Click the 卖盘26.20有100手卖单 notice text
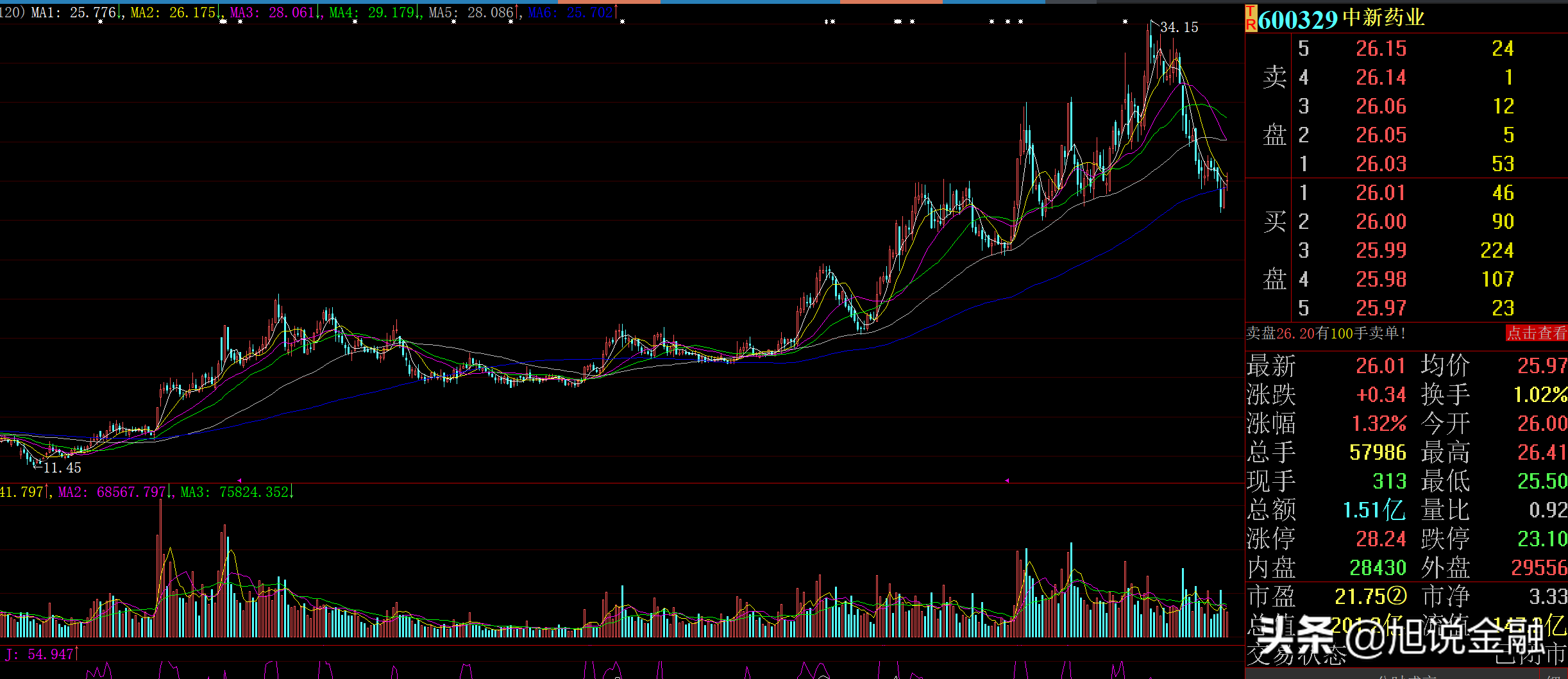This screenshot has height=679, width=1568. 1326,333
